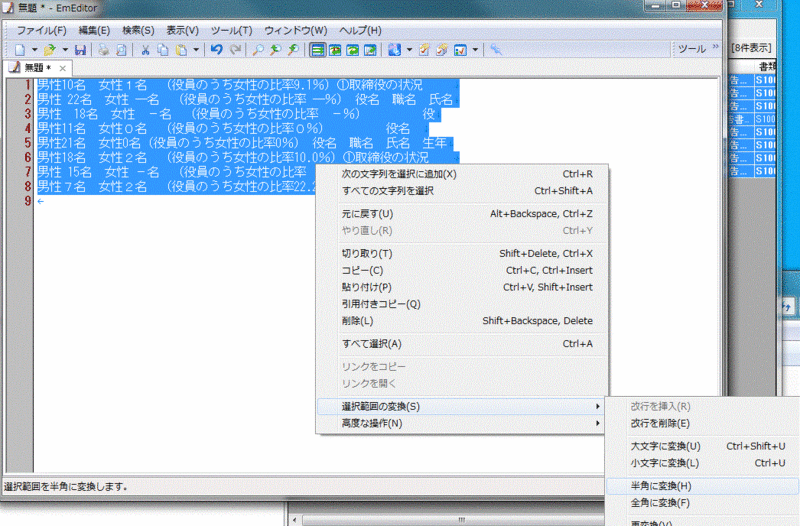The image size is (800, 526).
Task: Toggle Wrap by Window mode button
Action: point(353,50)
